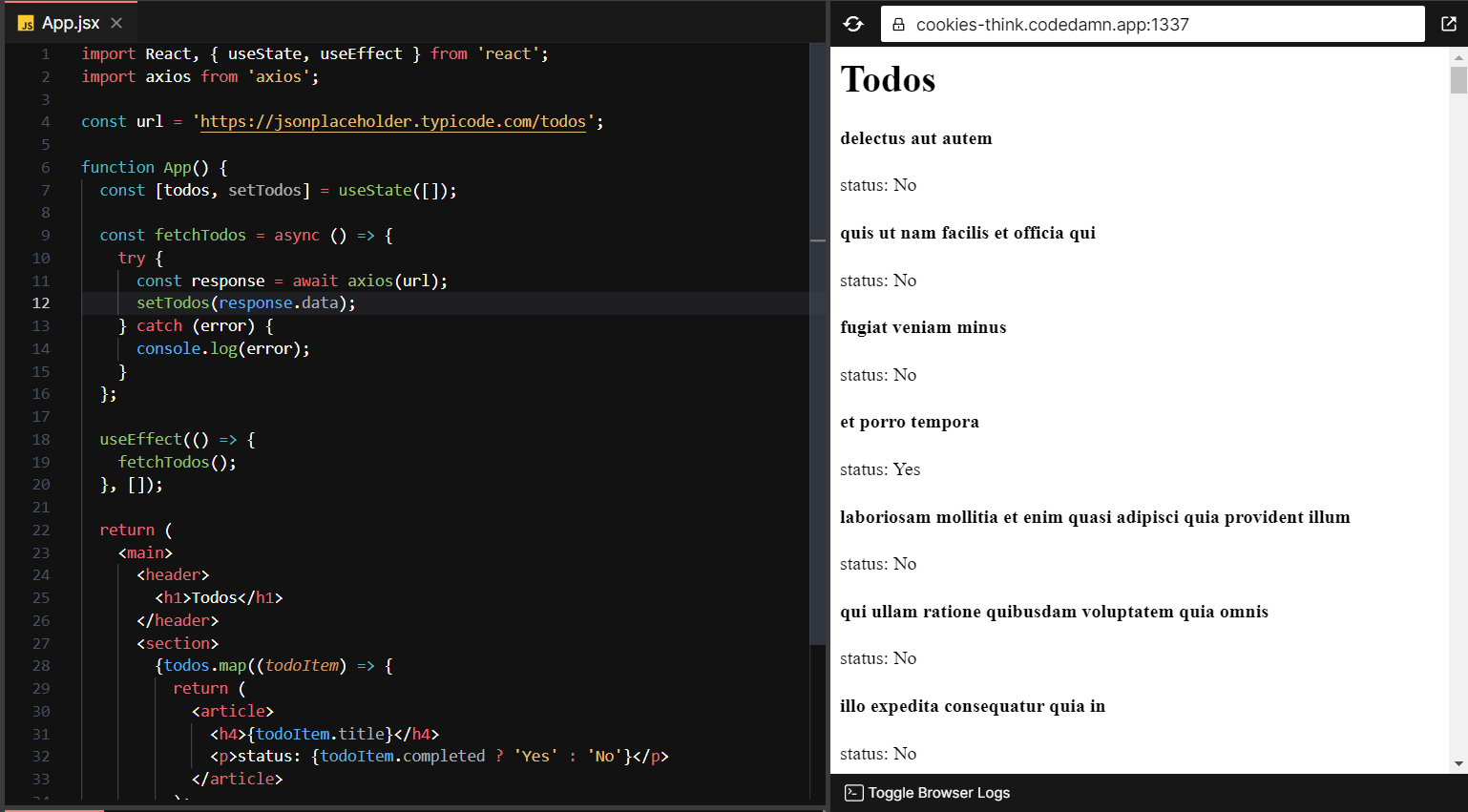Click the terminal icon next to Toggle Browser Logs

tap(850, 792)
